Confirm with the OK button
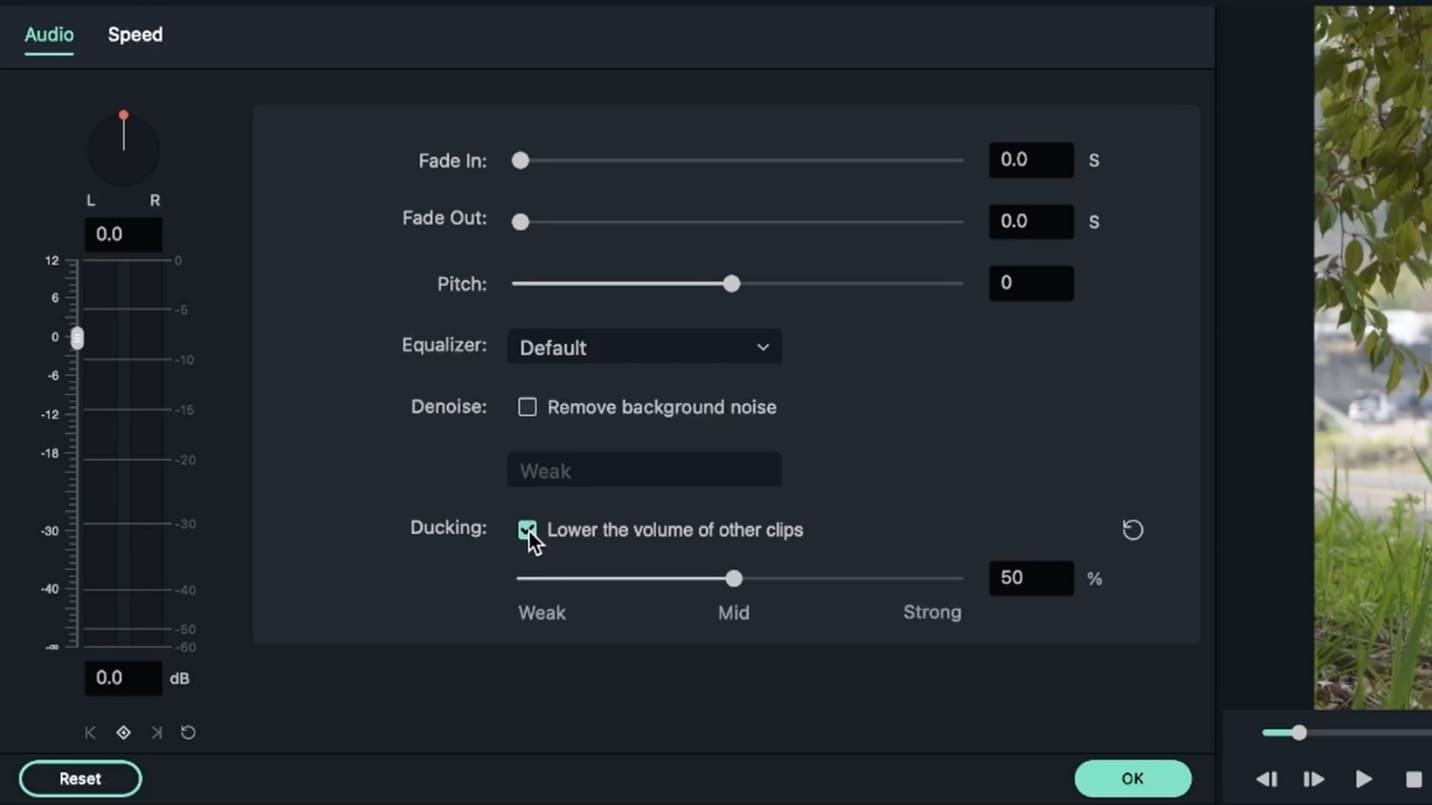This screenshot has height=805, width=1432. point(1133,779)
